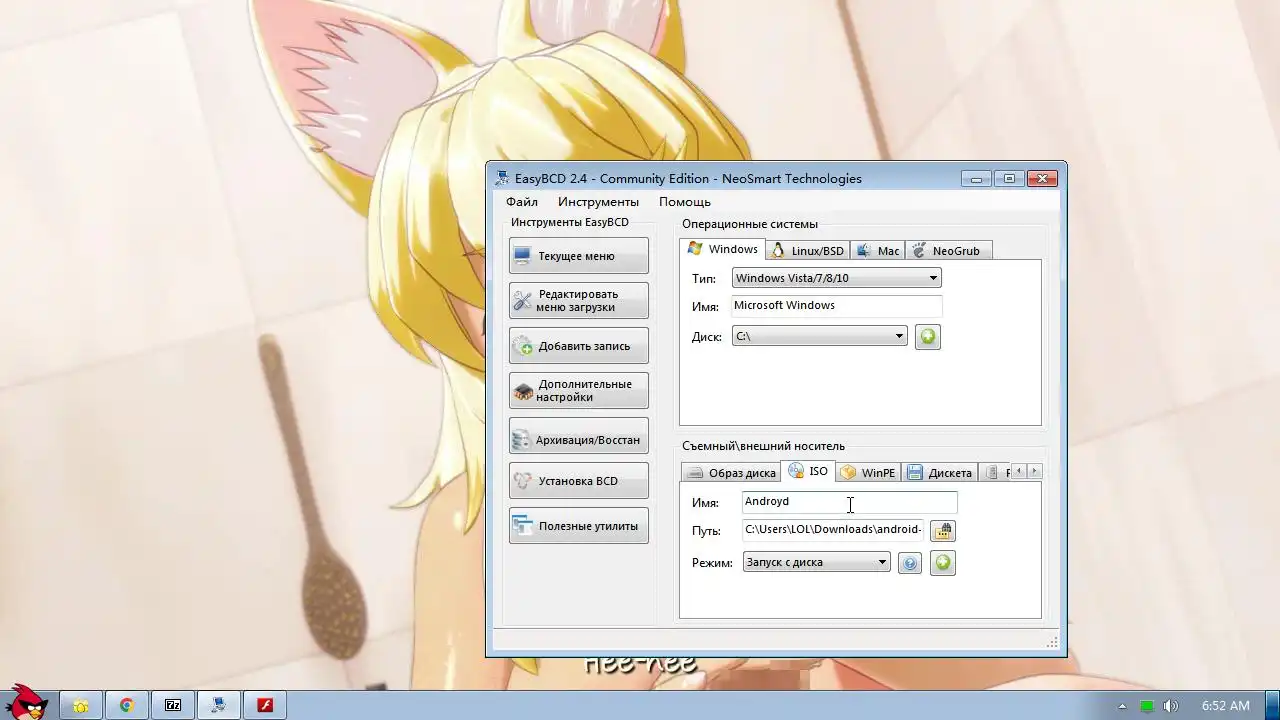
Task: Click the EasyBCD taskbar icon
Action: click(219, 705)
